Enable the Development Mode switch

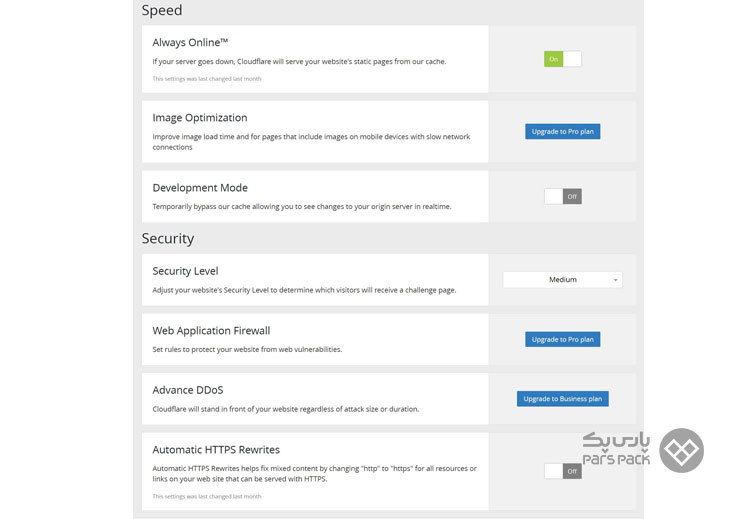click(x=562, y=197)
